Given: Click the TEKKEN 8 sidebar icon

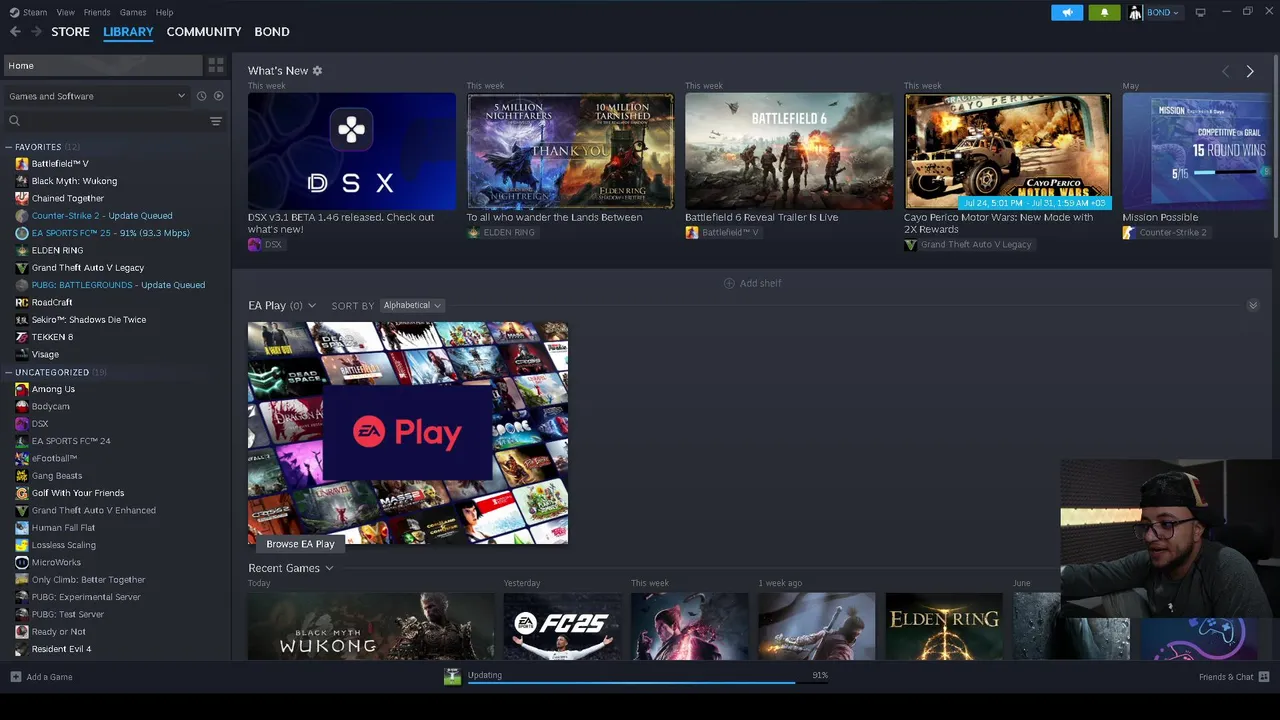Looking at the screenshot, I should [22, 337].
